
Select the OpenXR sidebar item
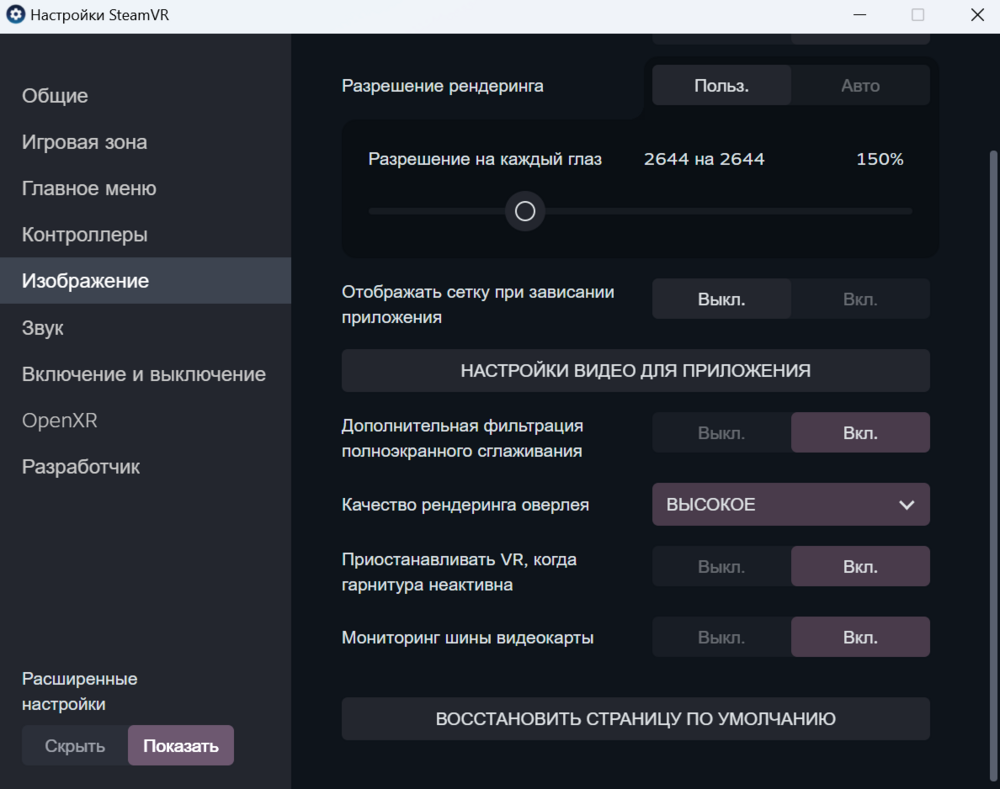coord(60,421)
